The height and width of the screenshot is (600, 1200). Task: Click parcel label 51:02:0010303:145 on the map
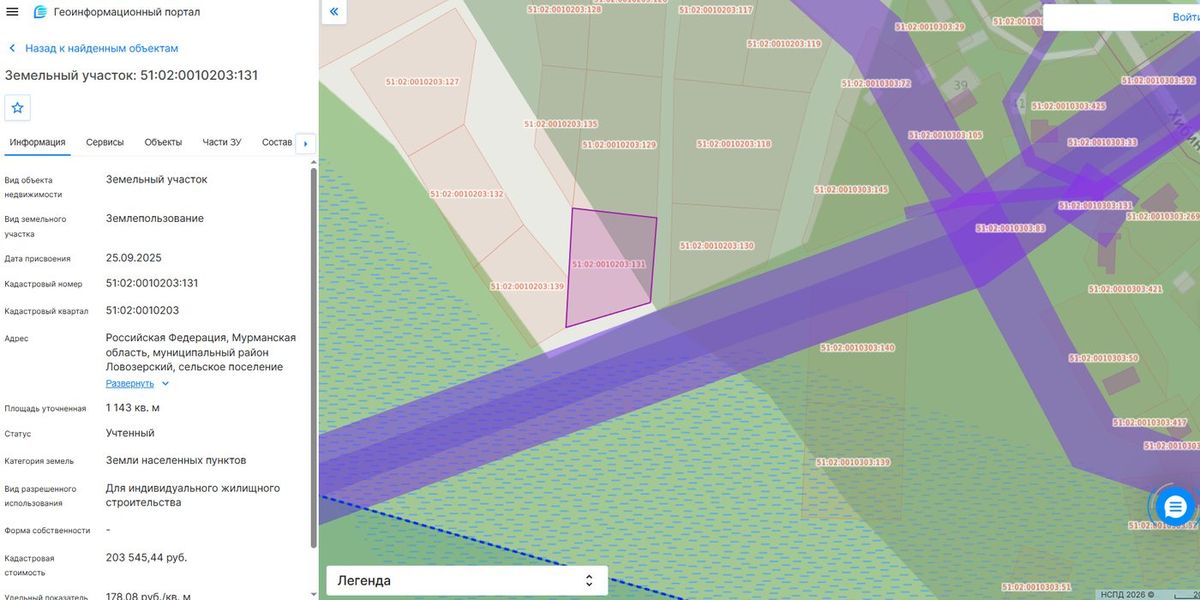coord(851,189)
